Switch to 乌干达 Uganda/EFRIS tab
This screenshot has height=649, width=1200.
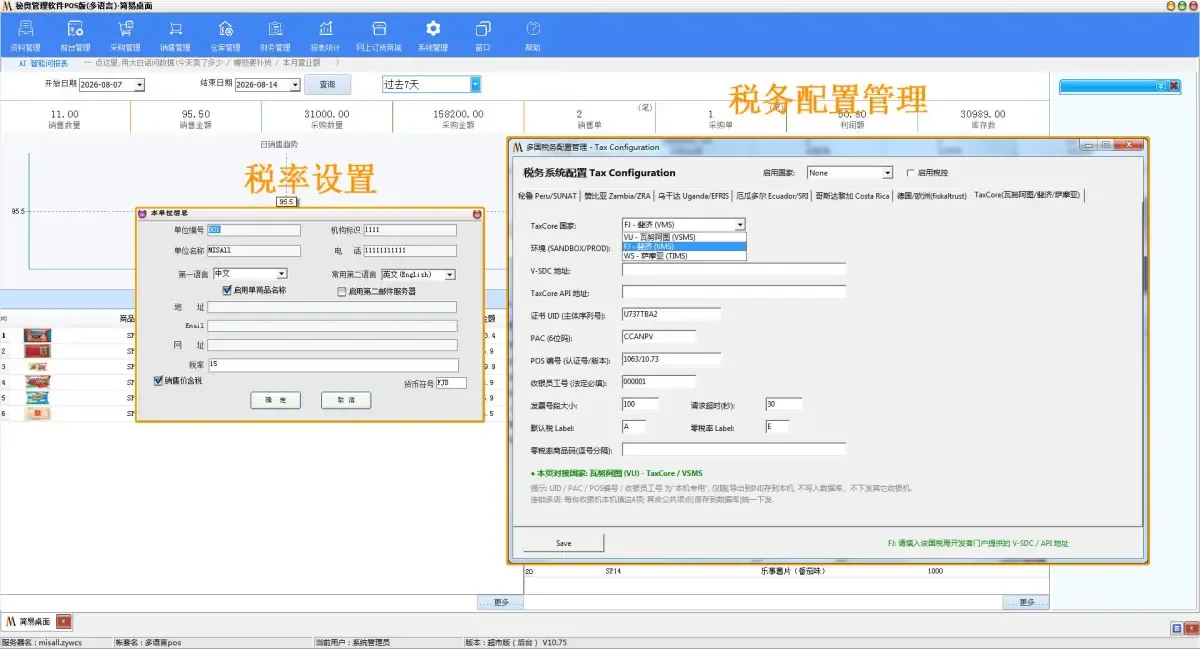[694, 196]
